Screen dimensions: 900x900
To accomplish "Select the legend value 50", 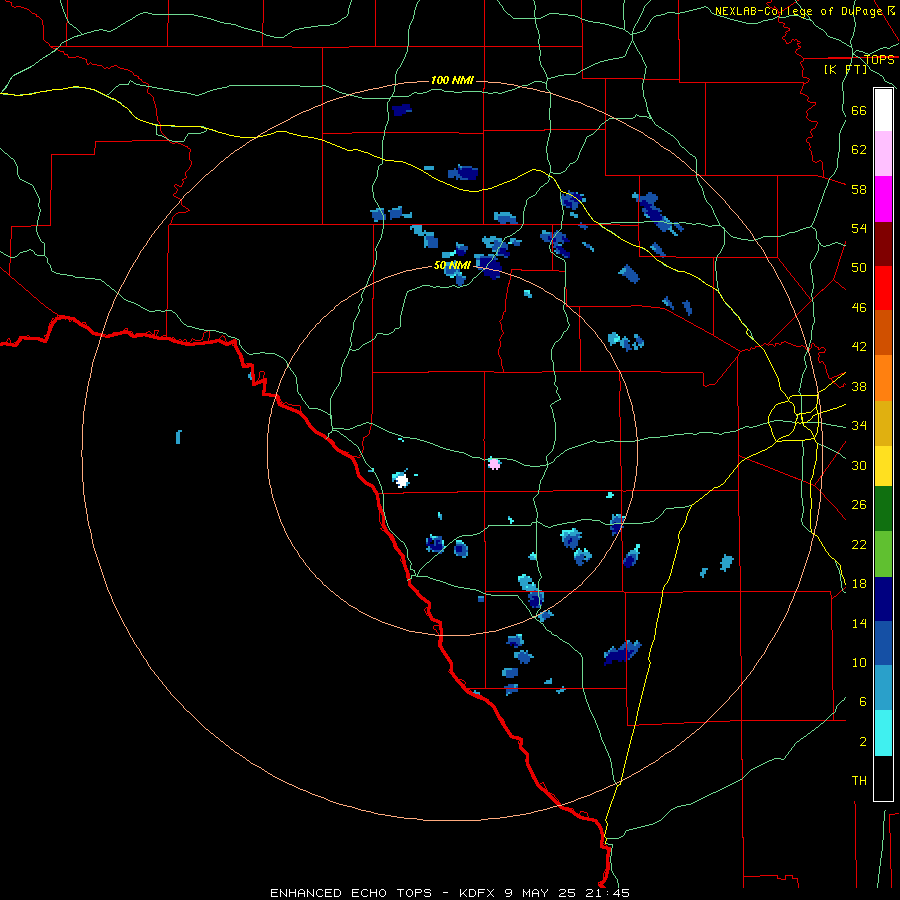I will tap(859, 268).
